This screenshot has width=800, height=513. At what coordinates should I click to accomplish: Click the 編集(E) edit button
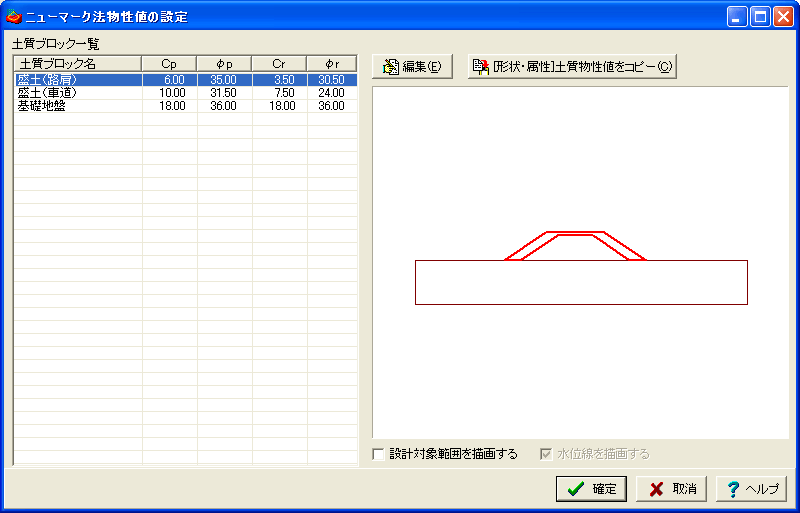point(412,66)
